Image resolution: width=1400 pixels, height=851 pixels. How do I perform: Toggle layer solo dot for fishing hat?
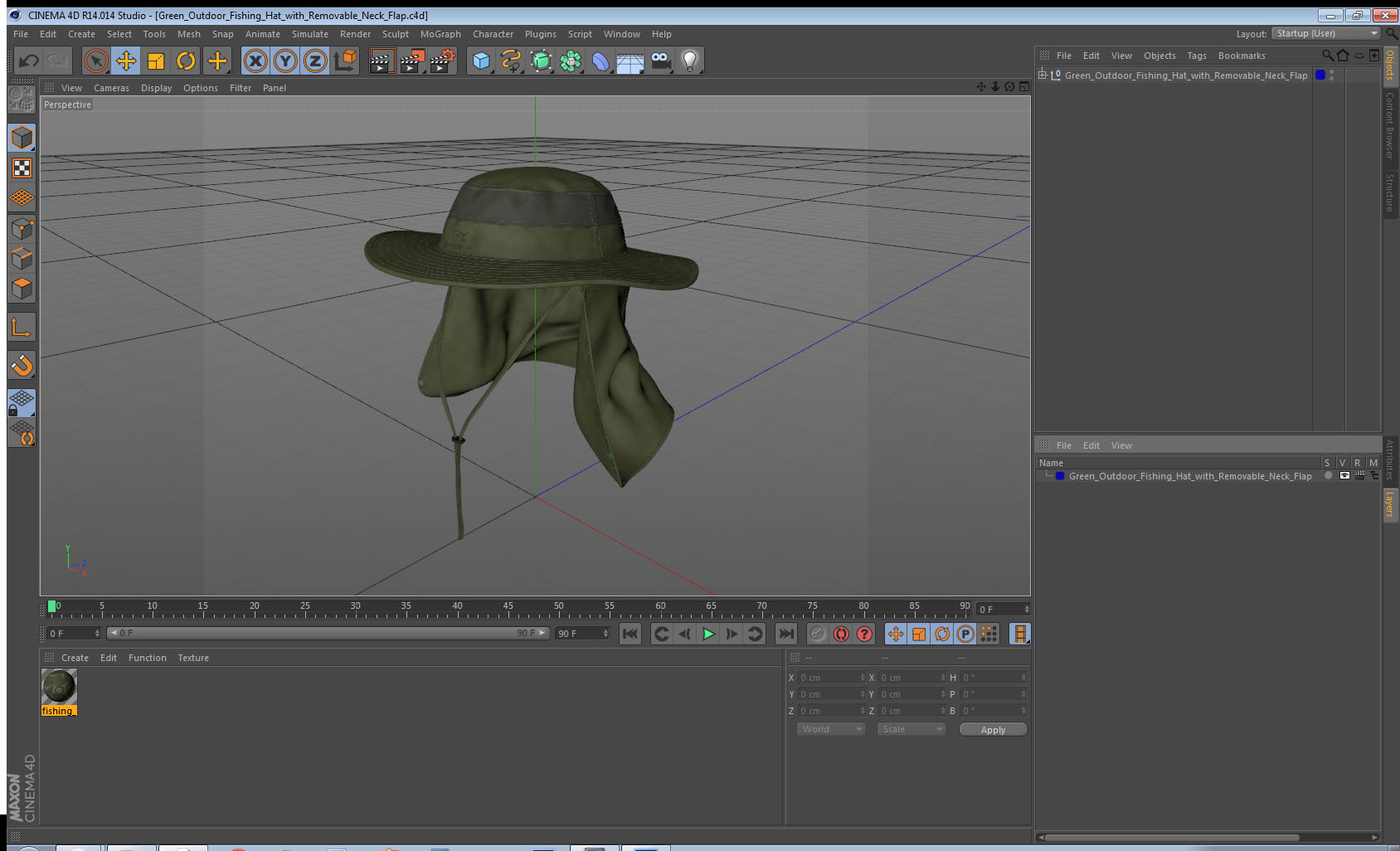pos(1329,476)
